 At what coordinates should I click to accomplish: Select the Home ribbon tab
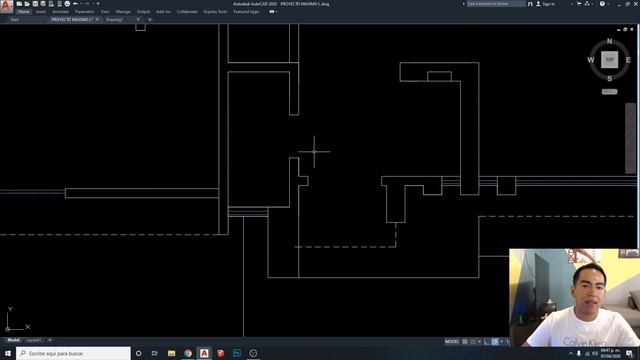[x=24, y=12]
